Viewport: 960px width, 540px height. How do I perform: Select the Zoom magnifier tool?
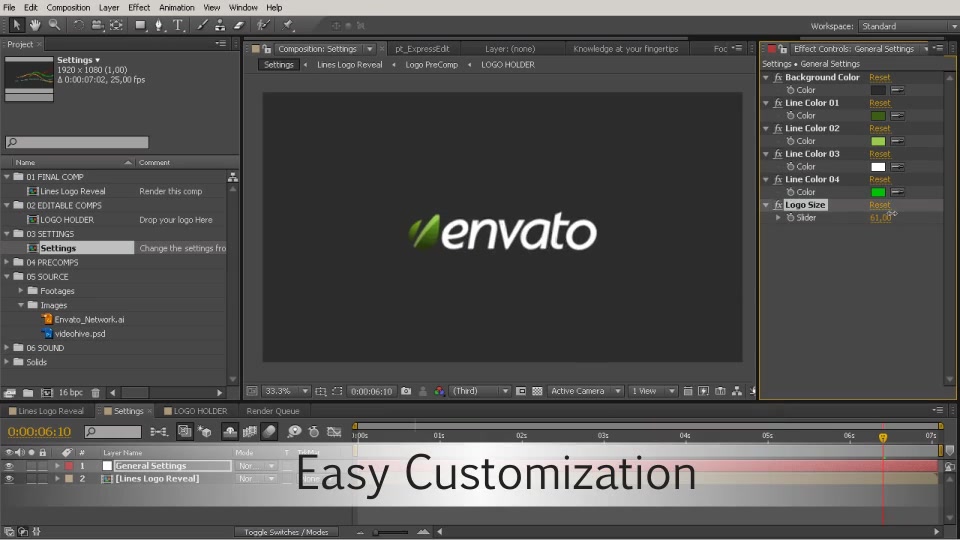coord(54,25)
